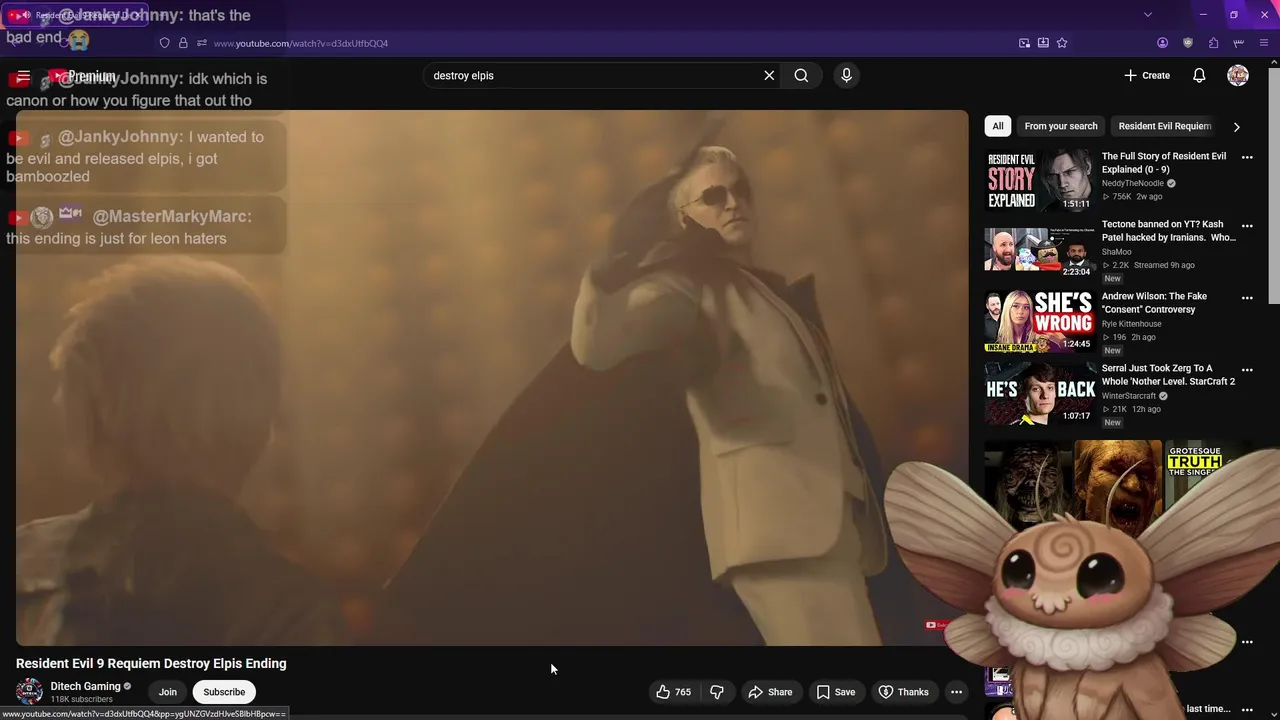This screenshot has width=1280, height=720.
Task: Click the install app icon in address bar
Action: (x=1043, y=43)
